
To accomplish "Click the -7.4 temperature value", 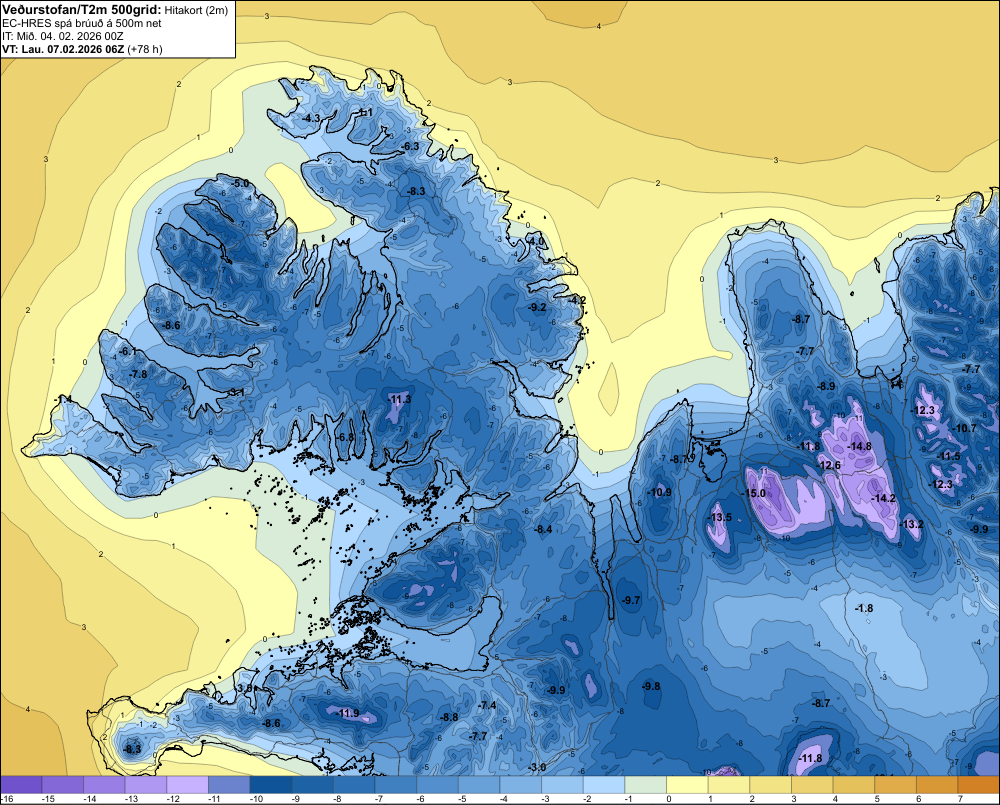I will [x=487, y=705].
